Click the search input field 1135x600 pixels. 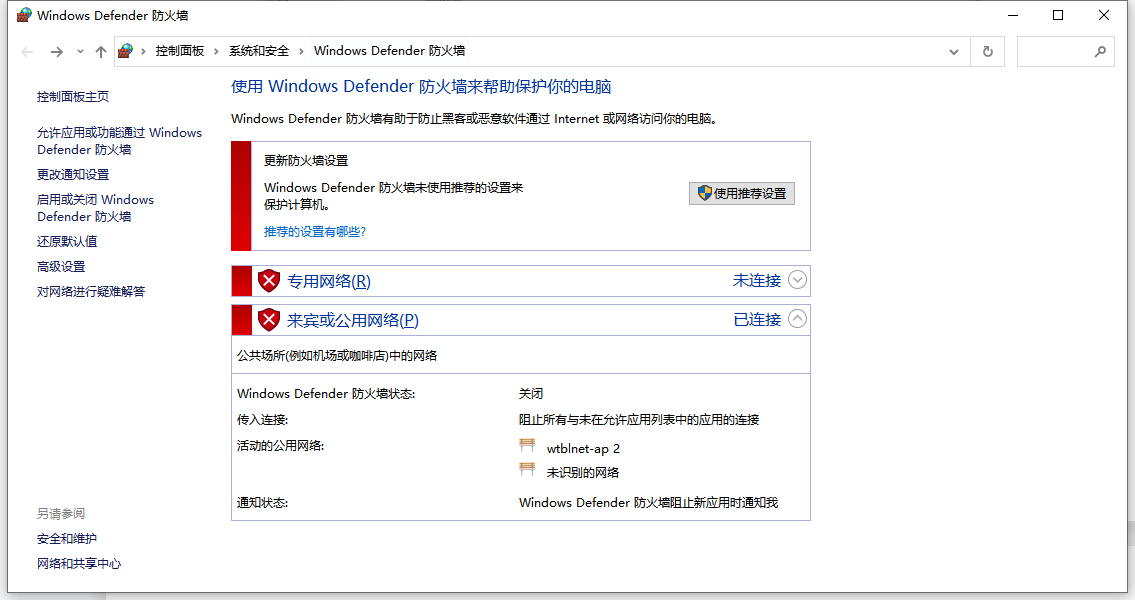click(1055, 51)
